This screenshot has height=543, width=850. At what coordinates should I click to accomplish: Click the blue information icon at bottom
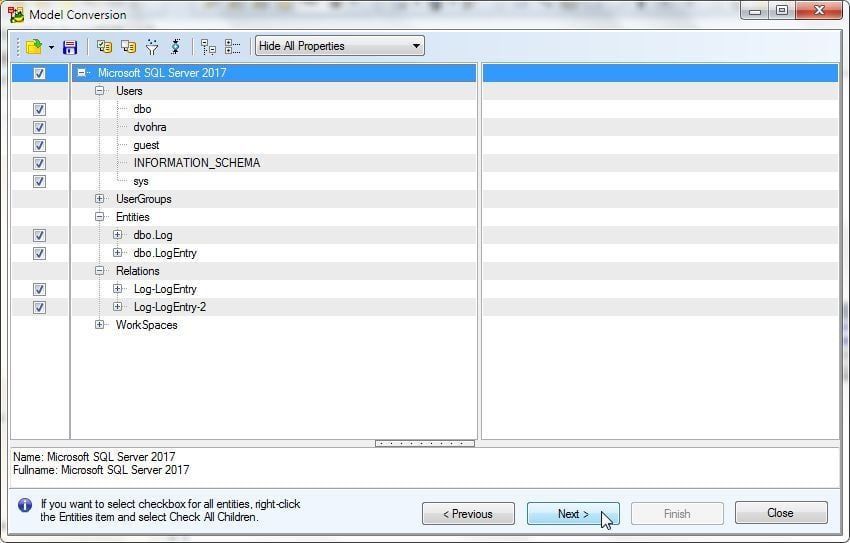[x=25, y=505]
